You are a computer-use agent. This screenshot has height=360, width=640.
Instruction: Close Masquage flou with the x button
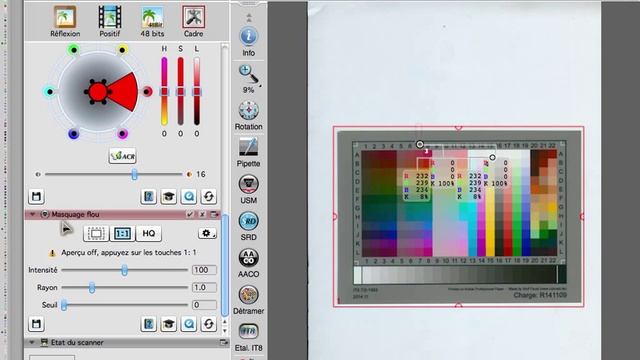(202, 214)
